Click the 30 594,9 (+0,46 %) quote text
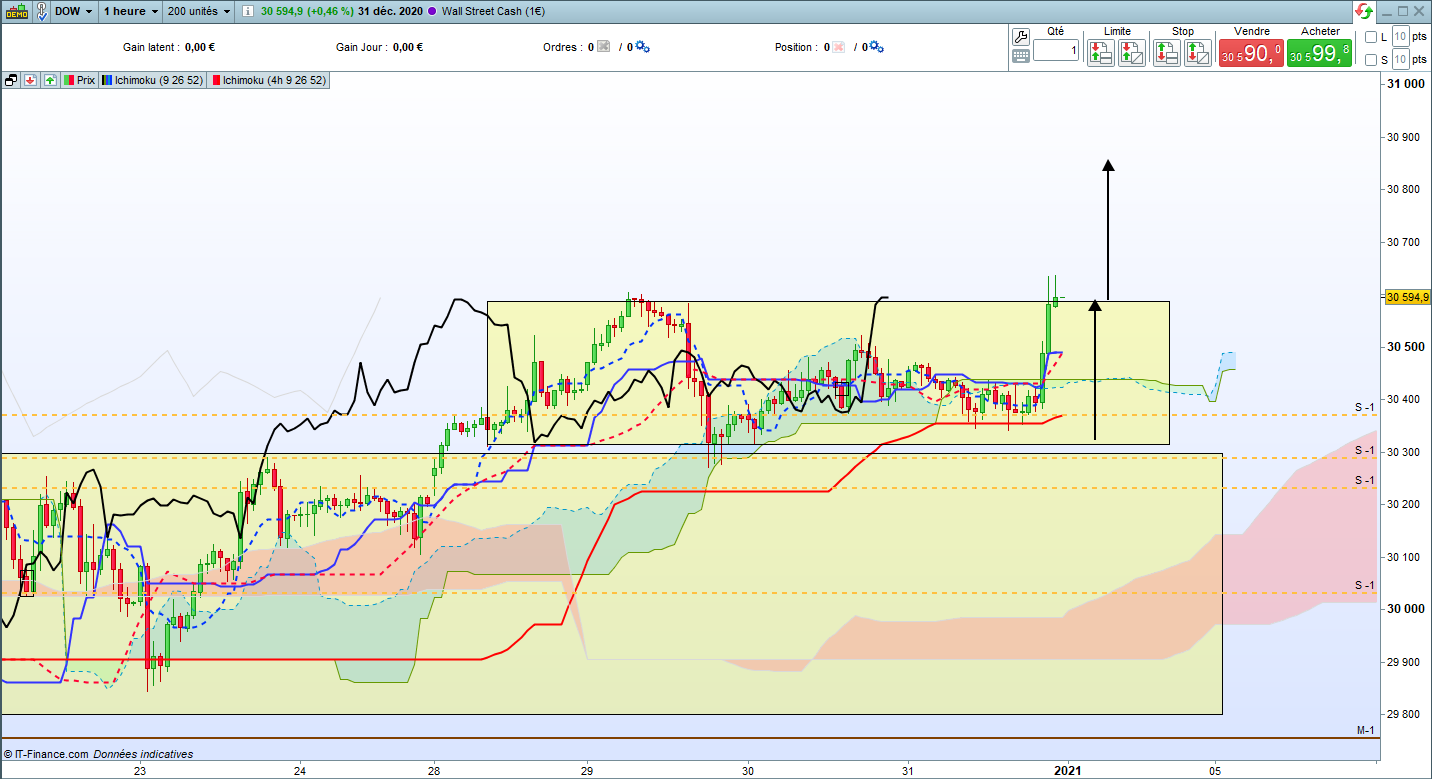This screenshot has width=1432, height=779. click(308, 11)
